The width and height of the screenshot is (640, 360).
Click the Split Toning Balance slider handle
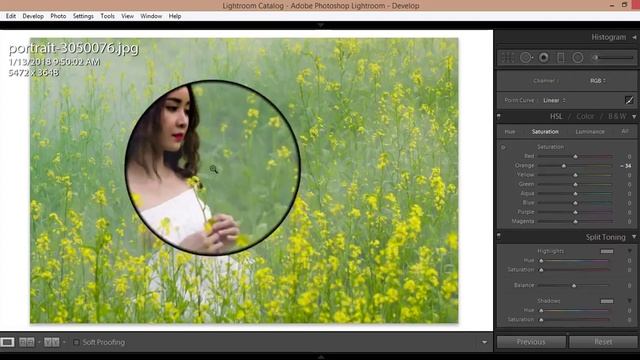click(574, 286)
